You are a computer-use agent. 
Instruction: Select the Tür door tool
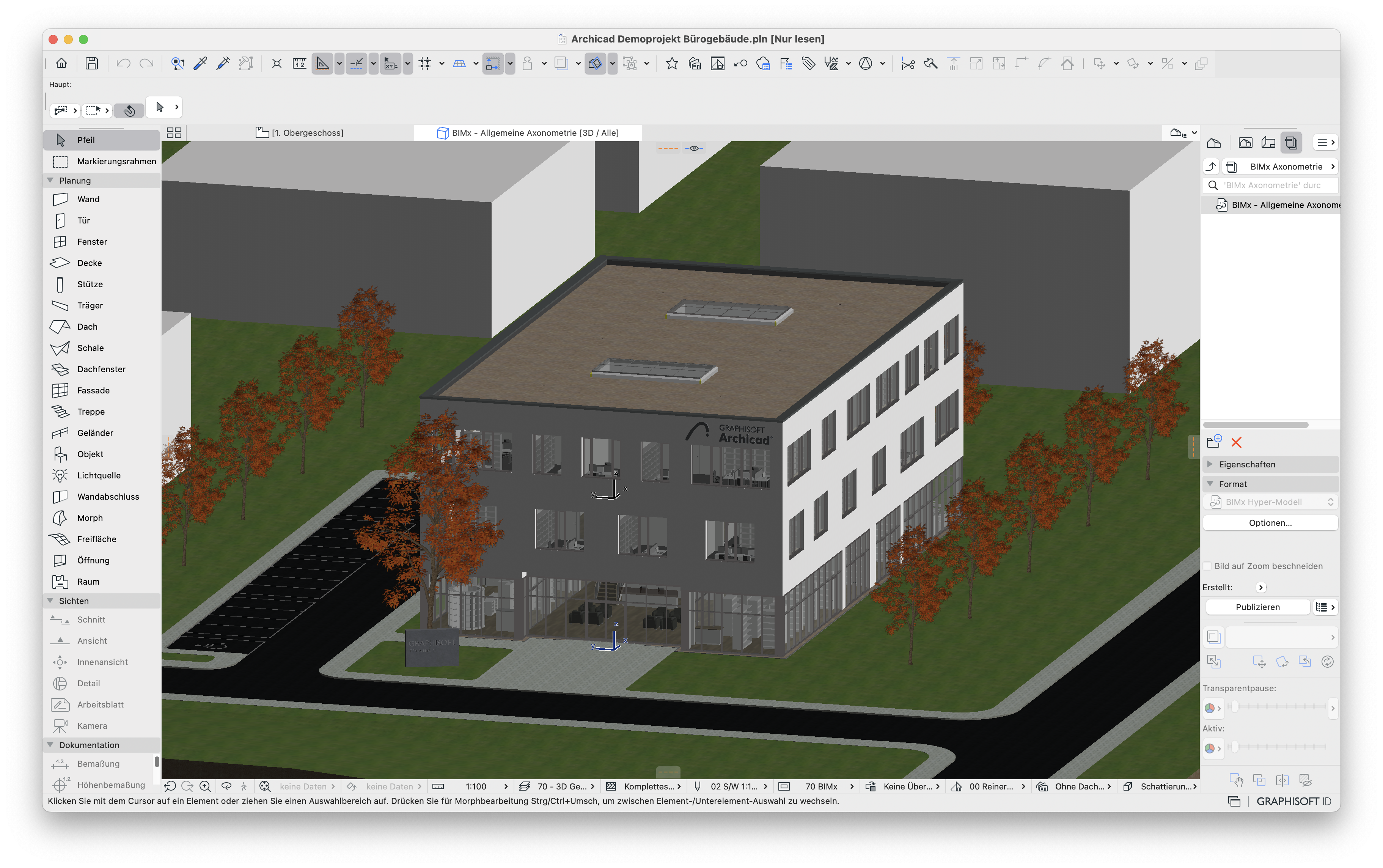point(102,220)
